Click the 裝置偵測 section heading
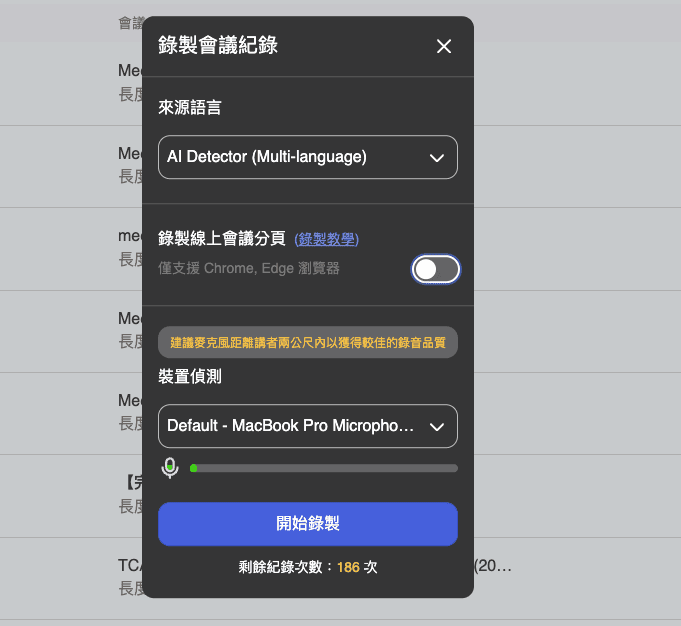This screenshot has width=681, height=626. tap(190, 377)
